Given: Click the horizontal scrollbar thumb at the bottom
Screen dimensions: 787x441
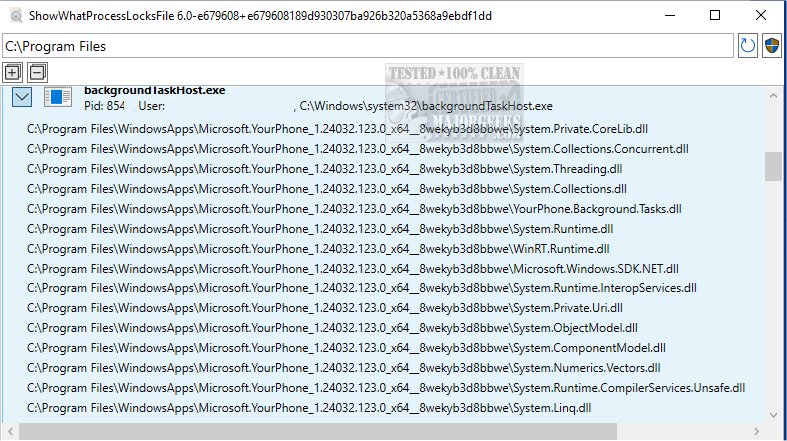Looking at the screenshot, I should click(320, 432).
